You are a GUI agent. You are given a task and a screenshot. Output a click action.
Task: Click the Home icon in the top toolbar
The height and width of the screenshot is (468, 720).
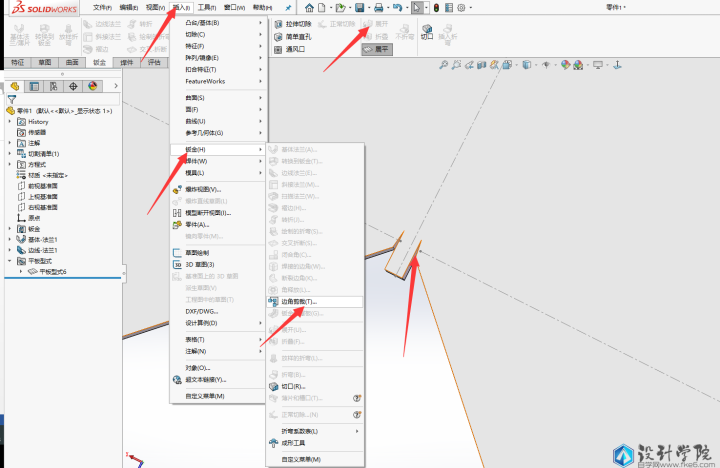(x=310, y=7)
